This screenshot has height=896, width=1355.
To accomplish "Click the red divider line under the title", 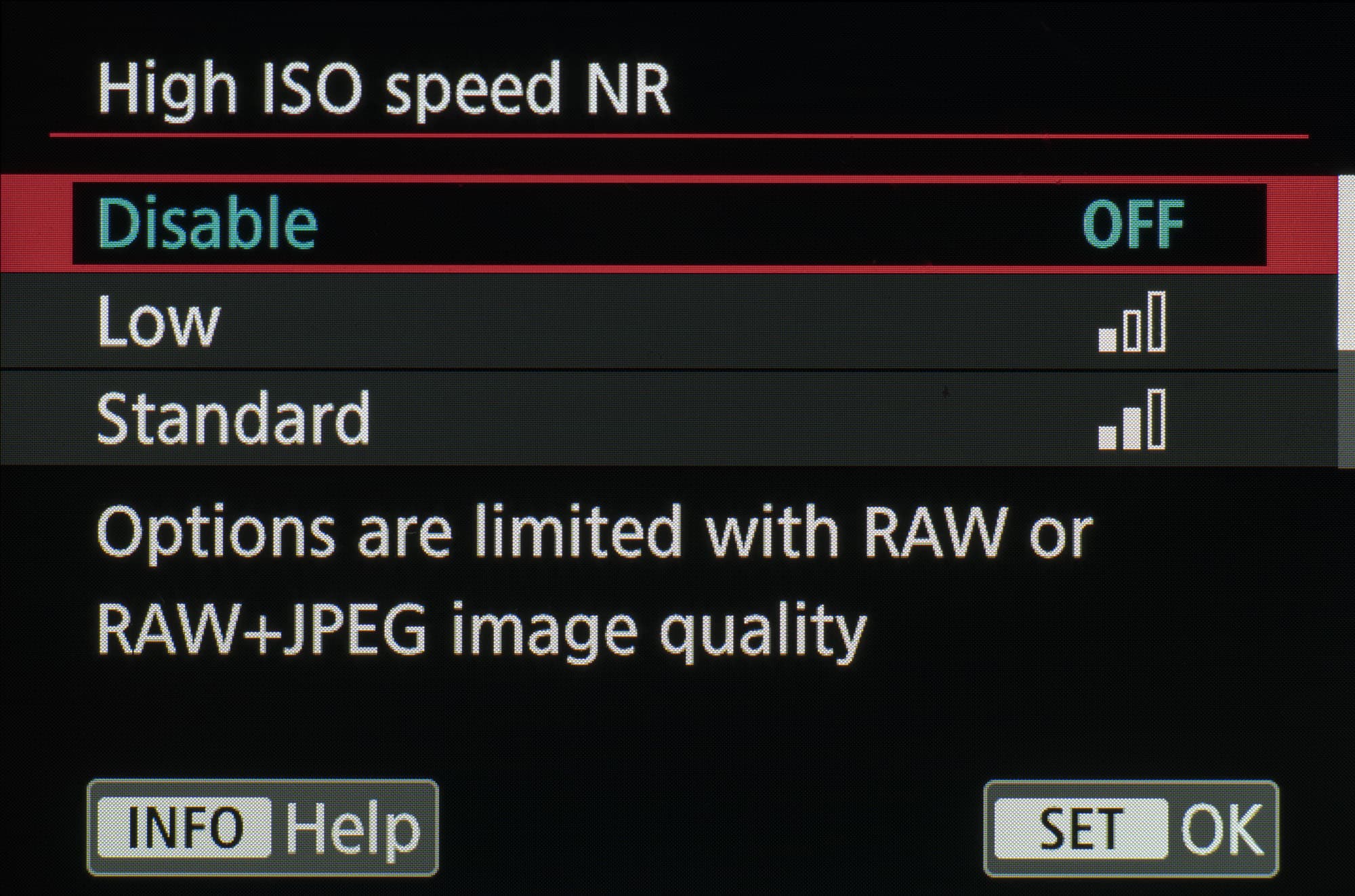I will click(679, 136).
